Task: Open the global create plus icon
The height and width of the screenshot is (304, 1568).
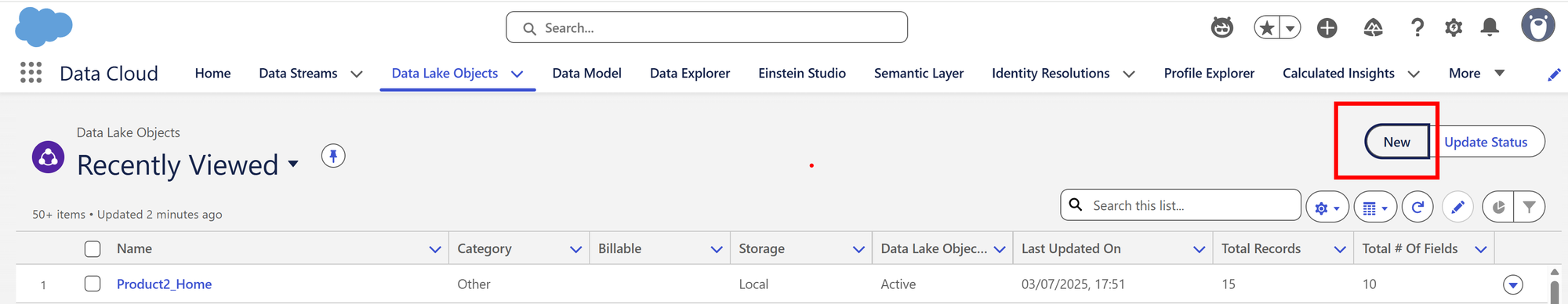Action: point(1327,28)
